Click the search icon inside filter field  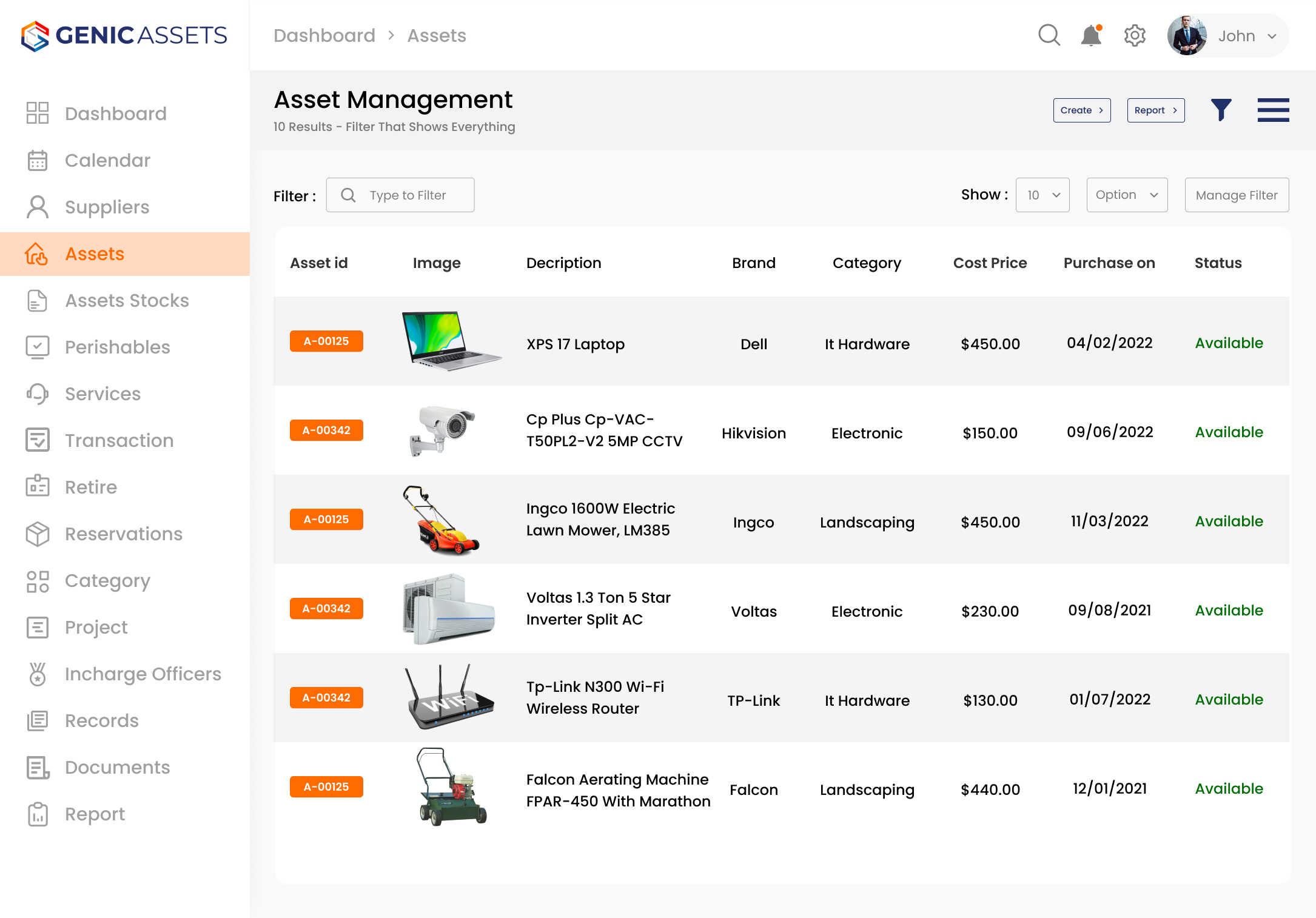point(348,195)
